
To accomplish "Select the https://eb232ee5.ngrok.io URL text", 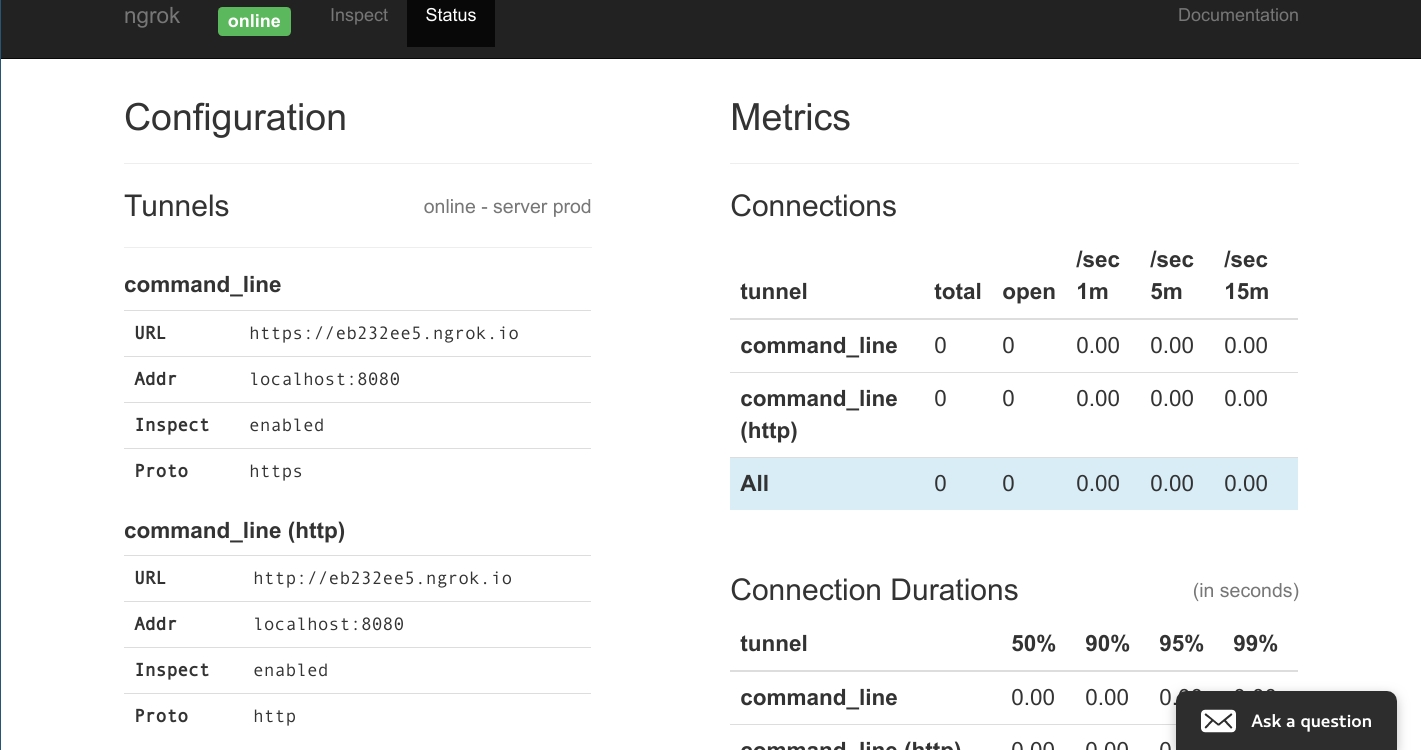I will 384,333.
